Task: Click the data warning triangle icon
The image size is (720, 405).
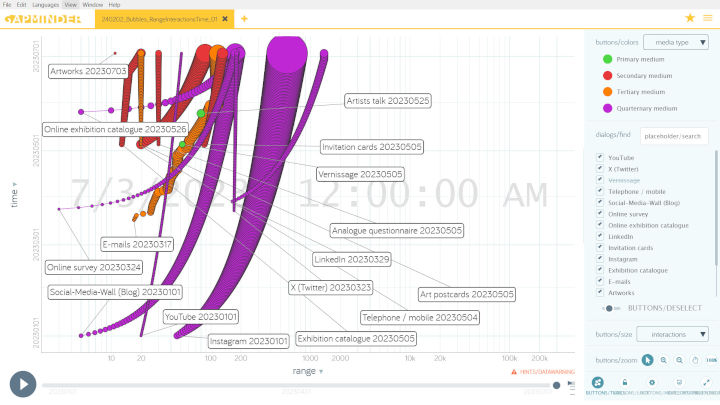Action: 514,371
